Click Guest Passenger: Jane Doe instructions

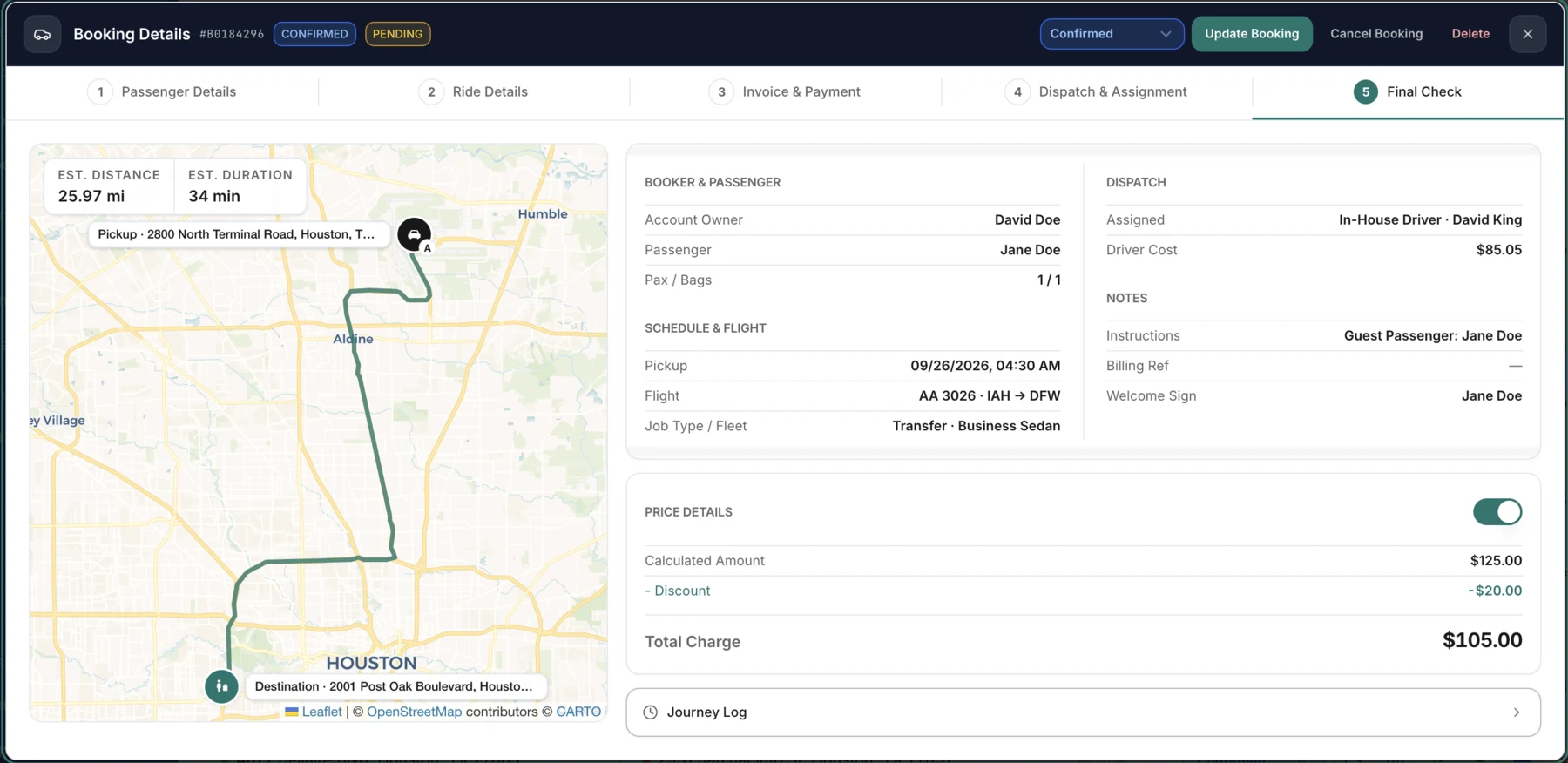pyautogui.click(x=1433, y=336)
